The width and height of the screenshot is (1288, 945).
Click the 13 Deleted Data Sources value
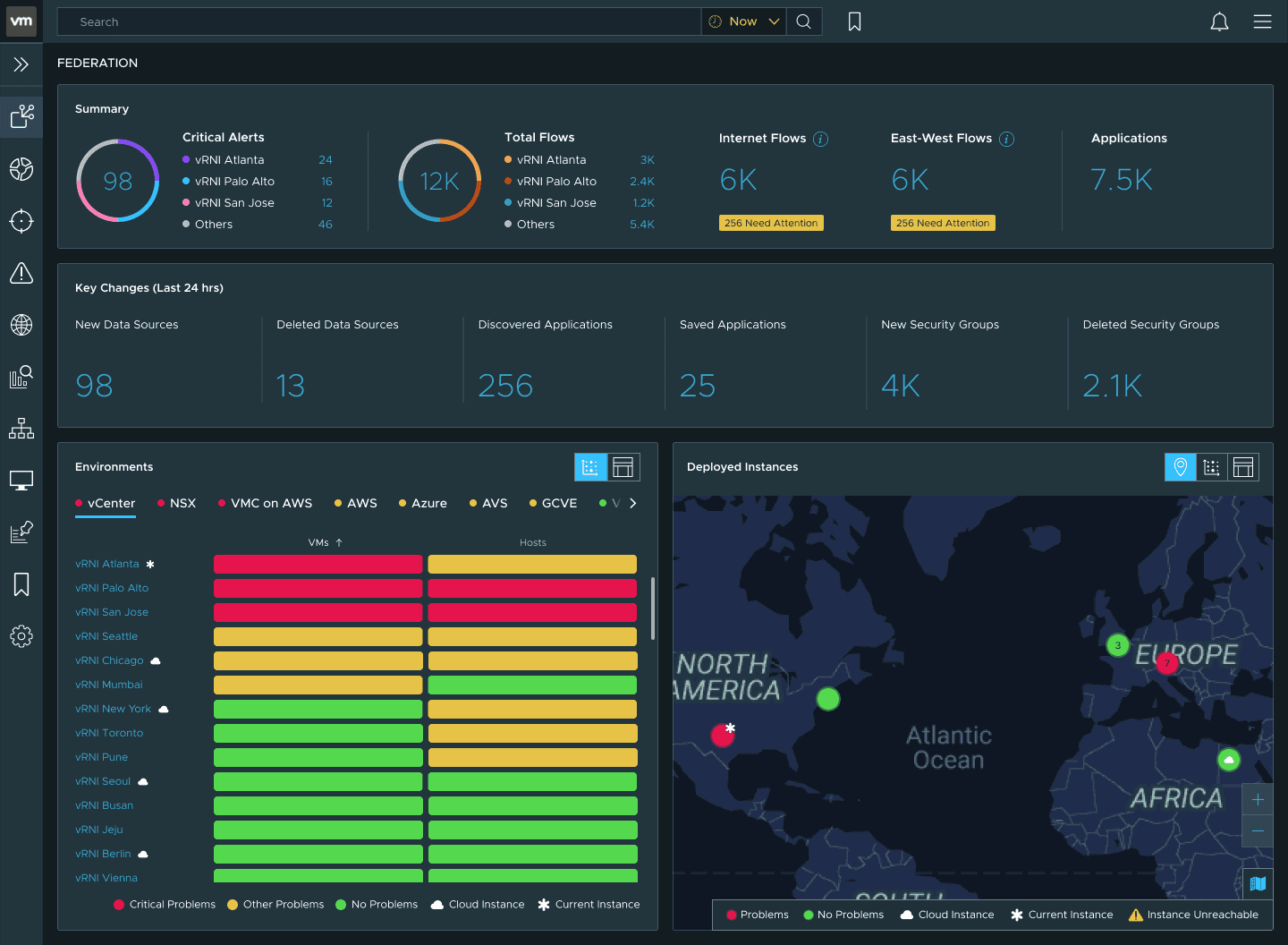tap(291, 386)
